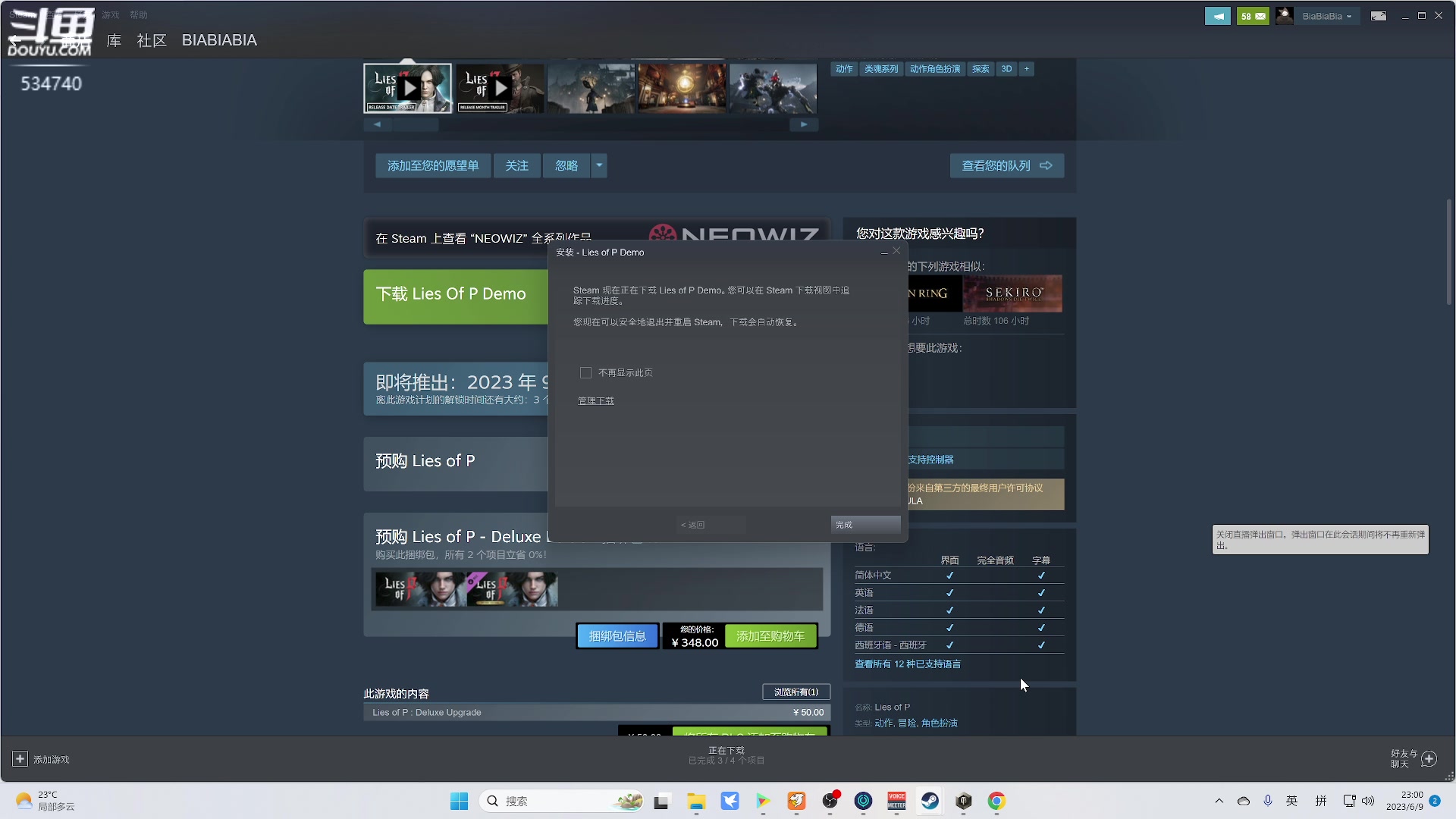Viewport: 1456px width, 819px height.
Task: Click the 3D tag
Action: pos(1006,69)
